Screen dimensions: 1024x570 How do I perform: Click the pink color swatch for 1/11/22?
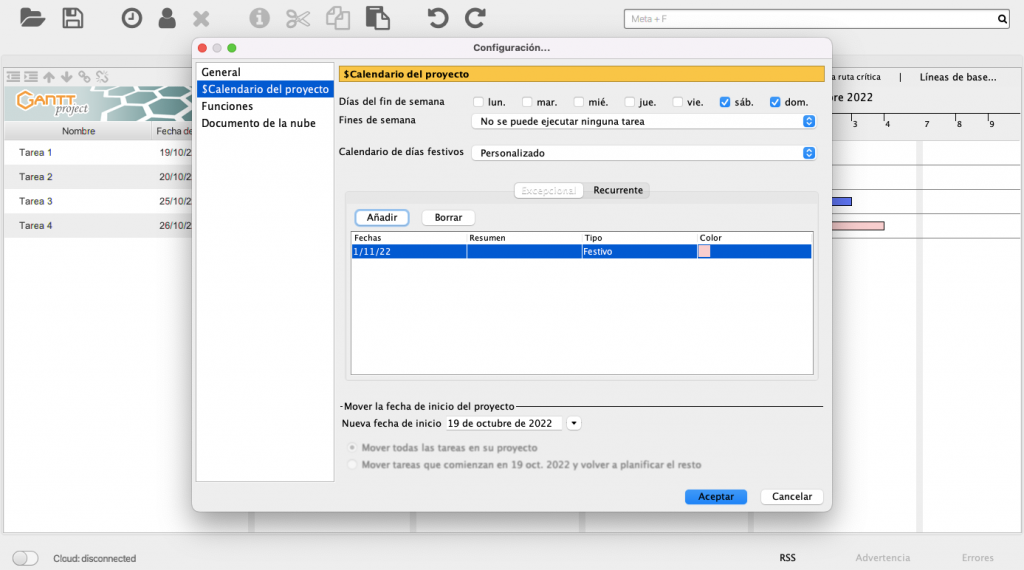(704, 252)
